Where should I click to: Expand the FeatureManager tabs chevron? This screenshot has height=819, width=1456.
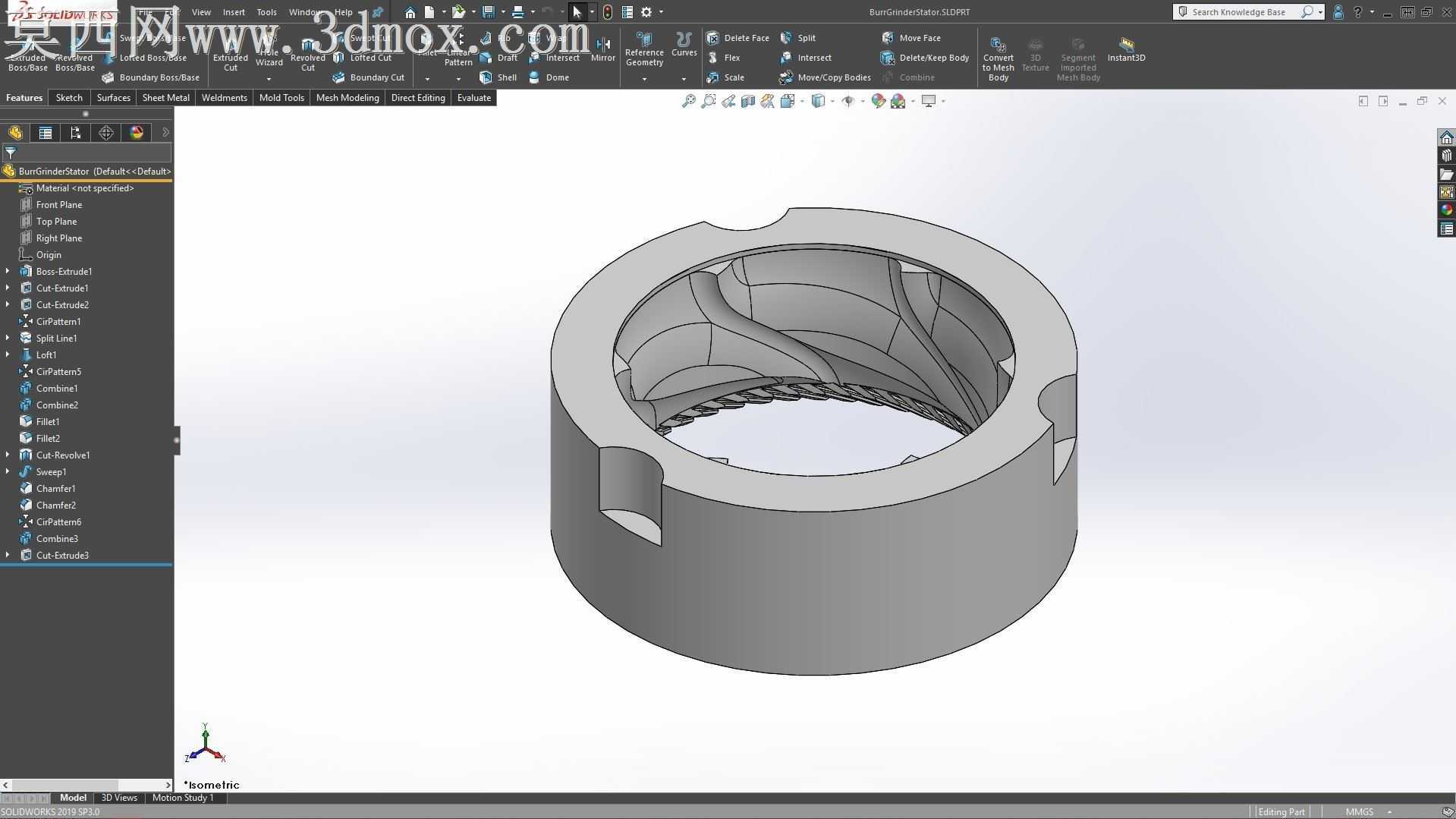click(x=165, y=133)
